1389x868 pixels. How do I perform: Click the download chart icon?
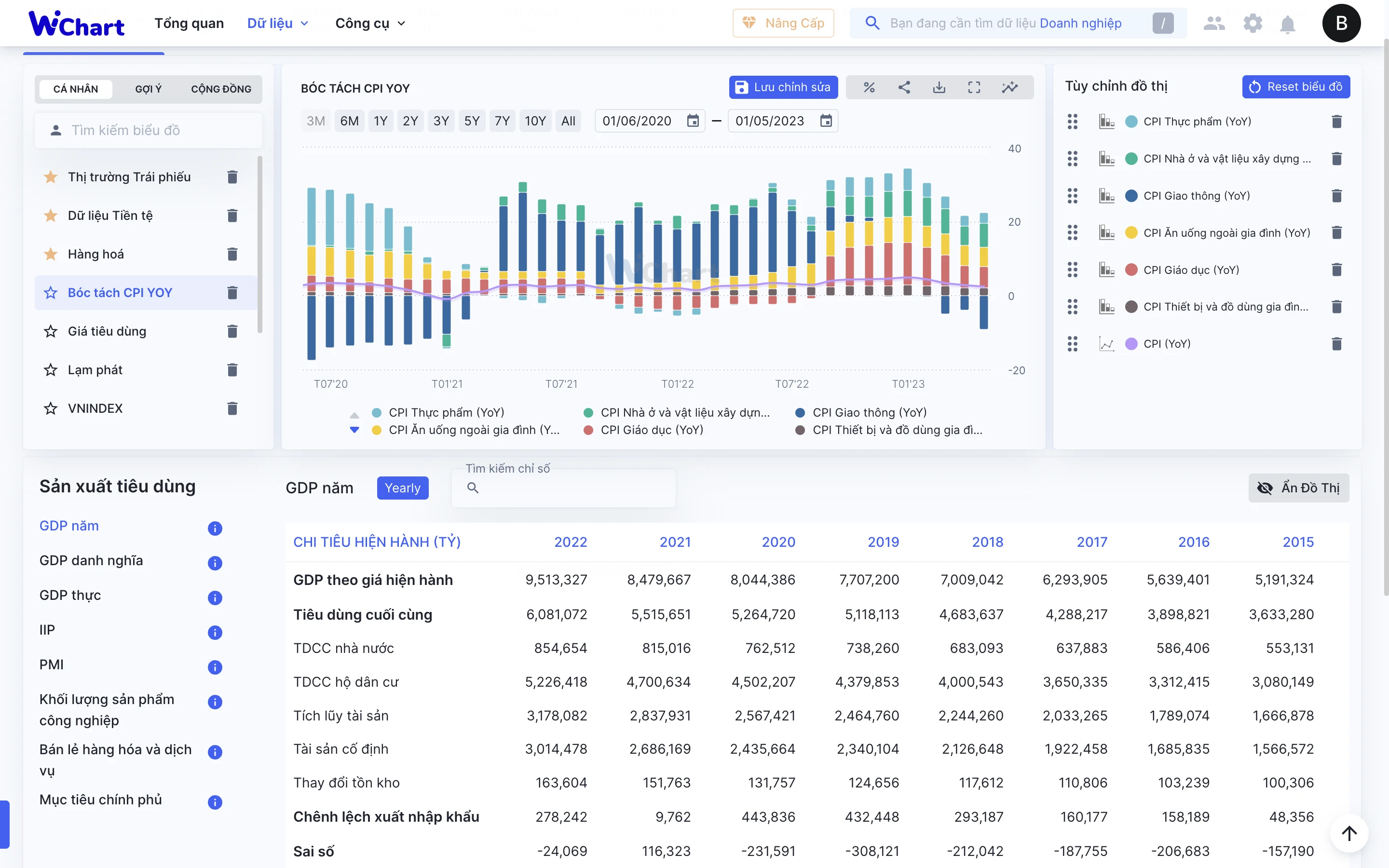tap(939, 87)
